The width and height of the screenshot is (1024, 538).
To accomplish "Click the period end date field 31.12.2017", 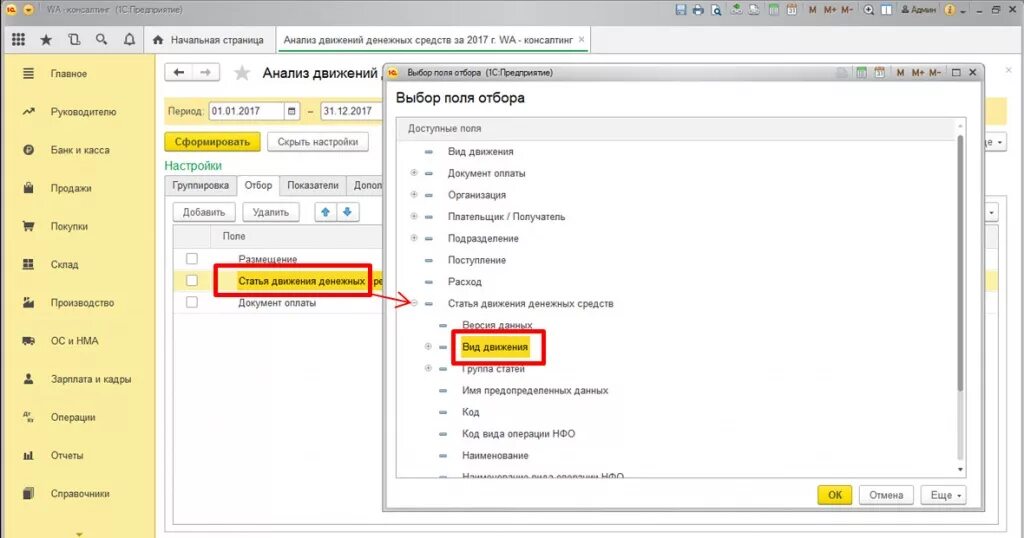I will [351, 111].
